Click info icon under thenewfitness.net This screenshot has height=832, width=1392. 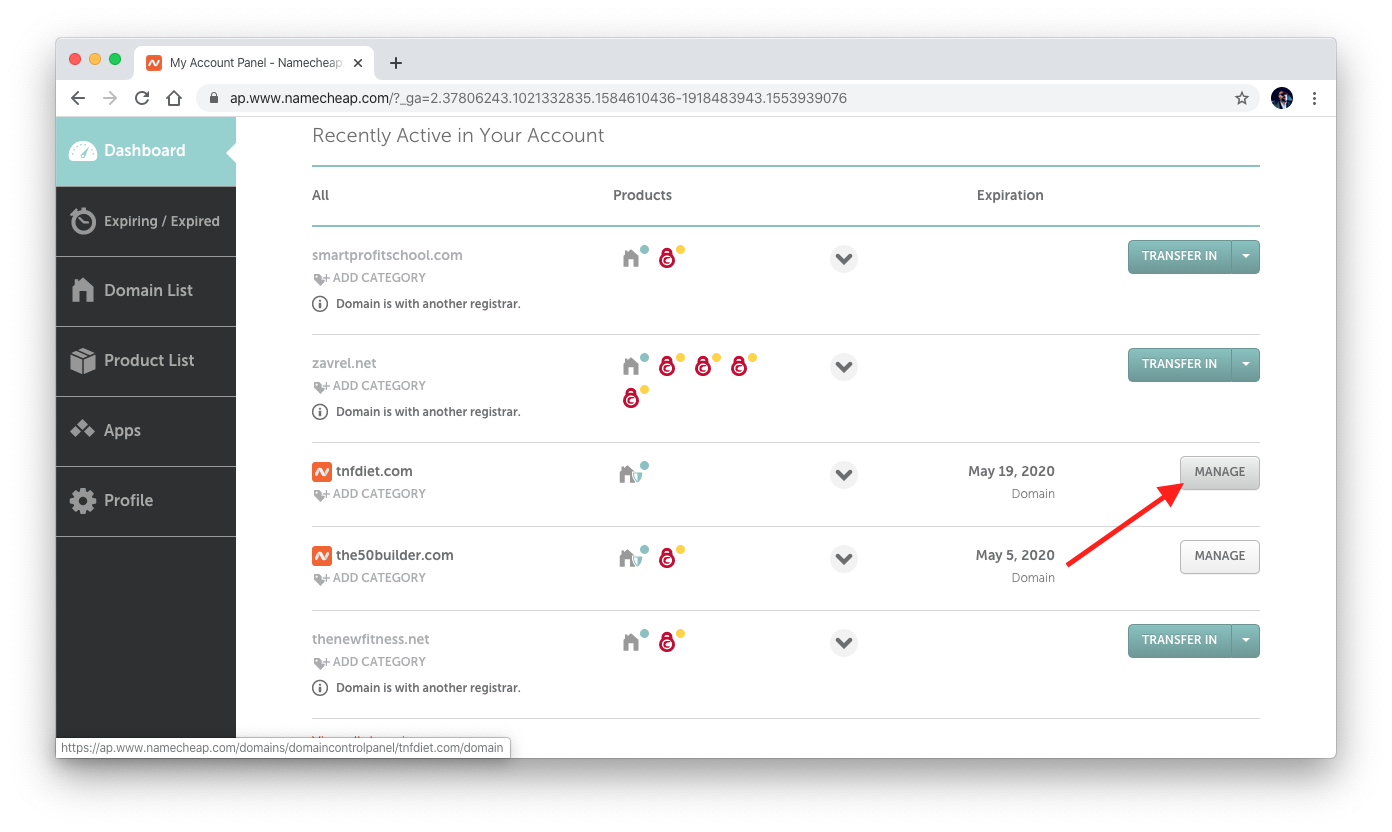click(x=320, y=687)
